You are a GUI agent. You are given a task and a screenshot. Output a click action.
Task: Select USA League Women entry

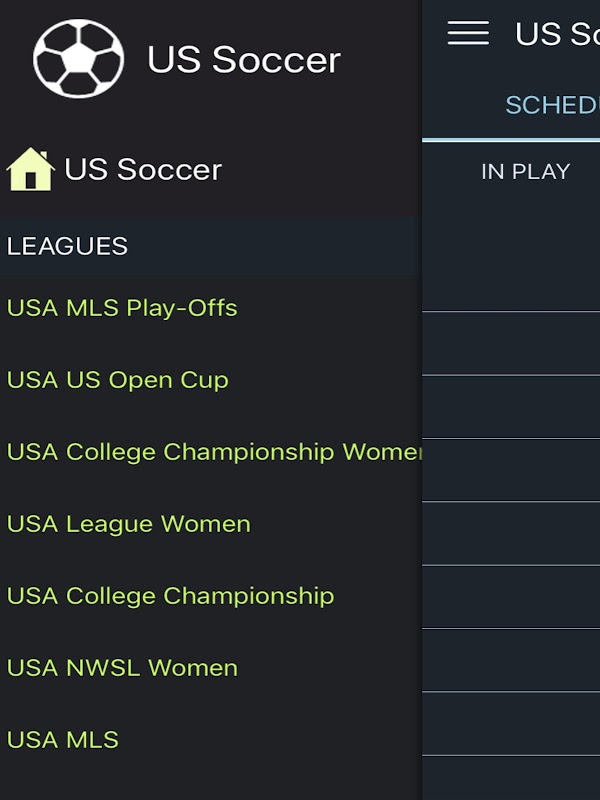pyautogui.click(x=129, y=524)
